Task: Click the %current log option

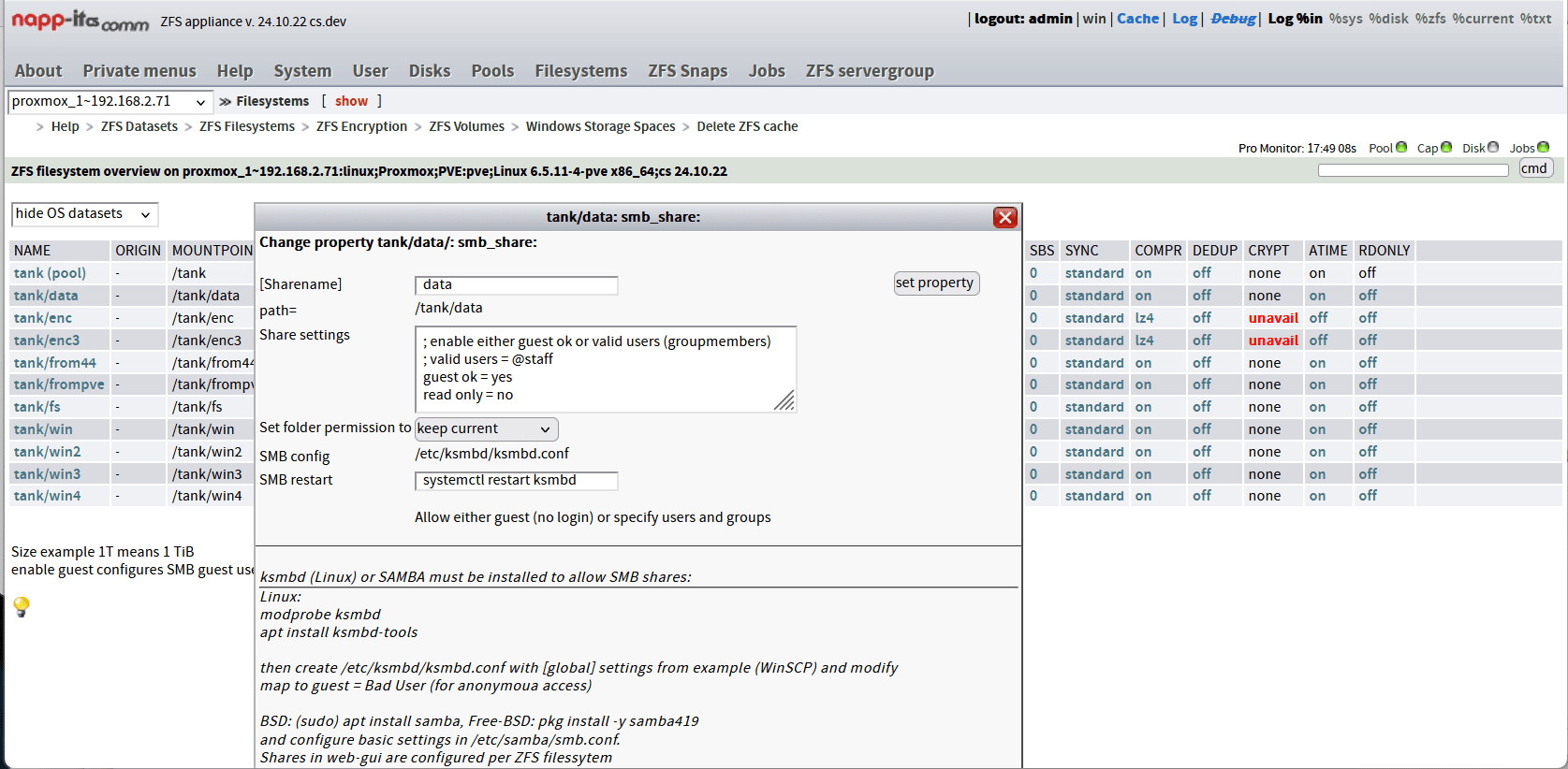Action: click(x=1483, y=19)
